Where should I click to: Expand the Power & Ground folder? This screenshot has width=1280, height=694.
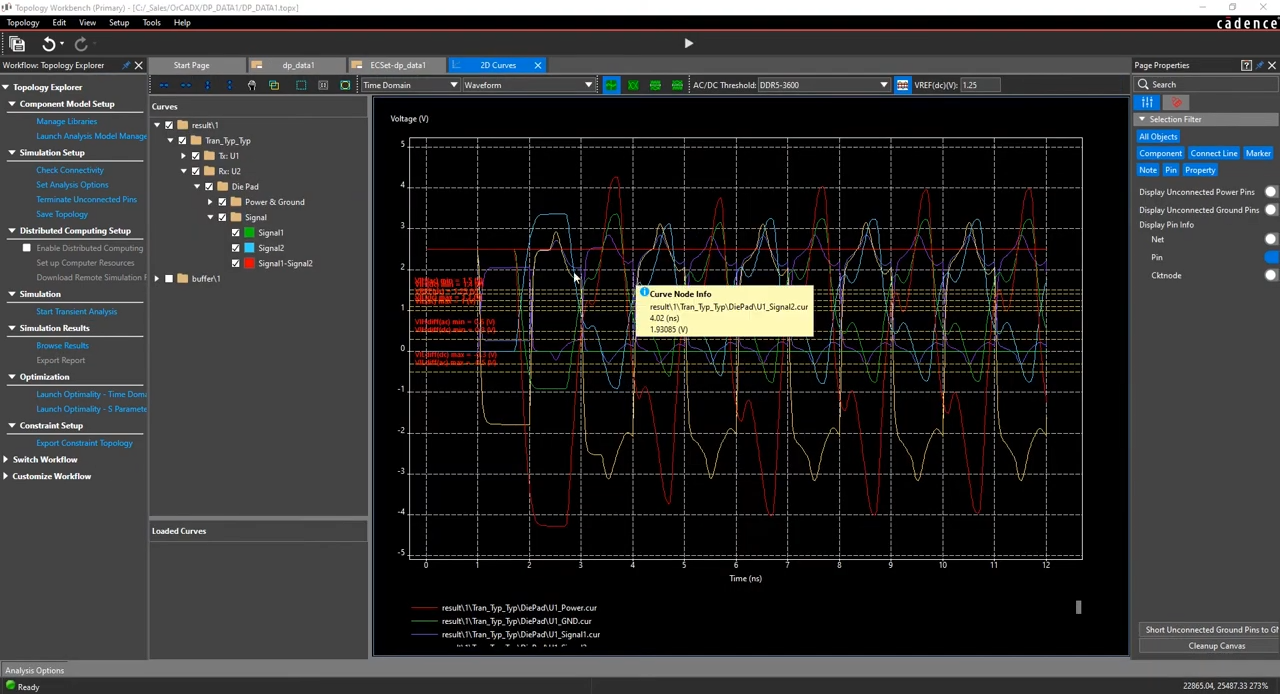point(210,202)
